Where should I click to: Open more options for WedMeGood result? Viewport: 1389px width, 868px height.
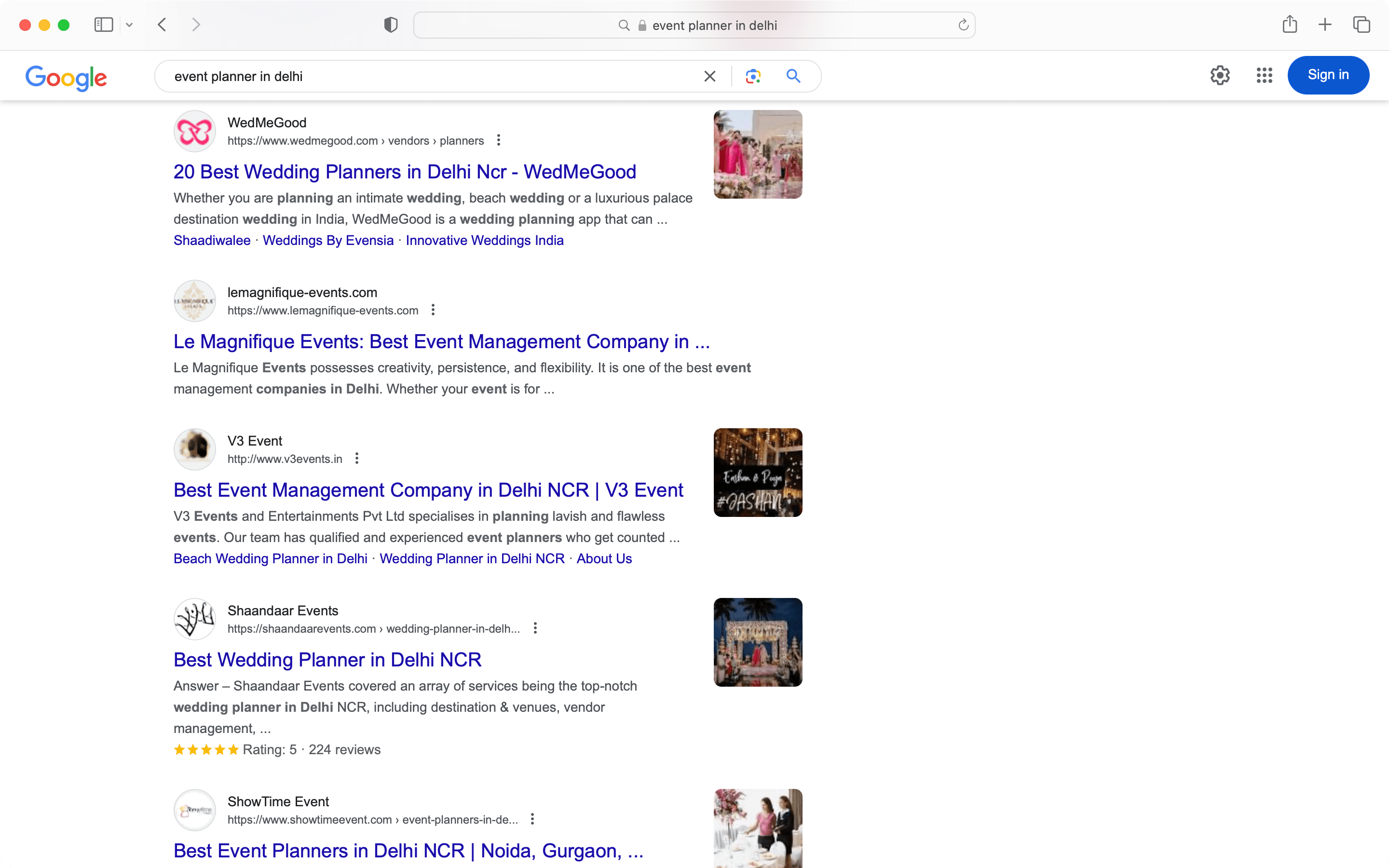tap(498, 140)
